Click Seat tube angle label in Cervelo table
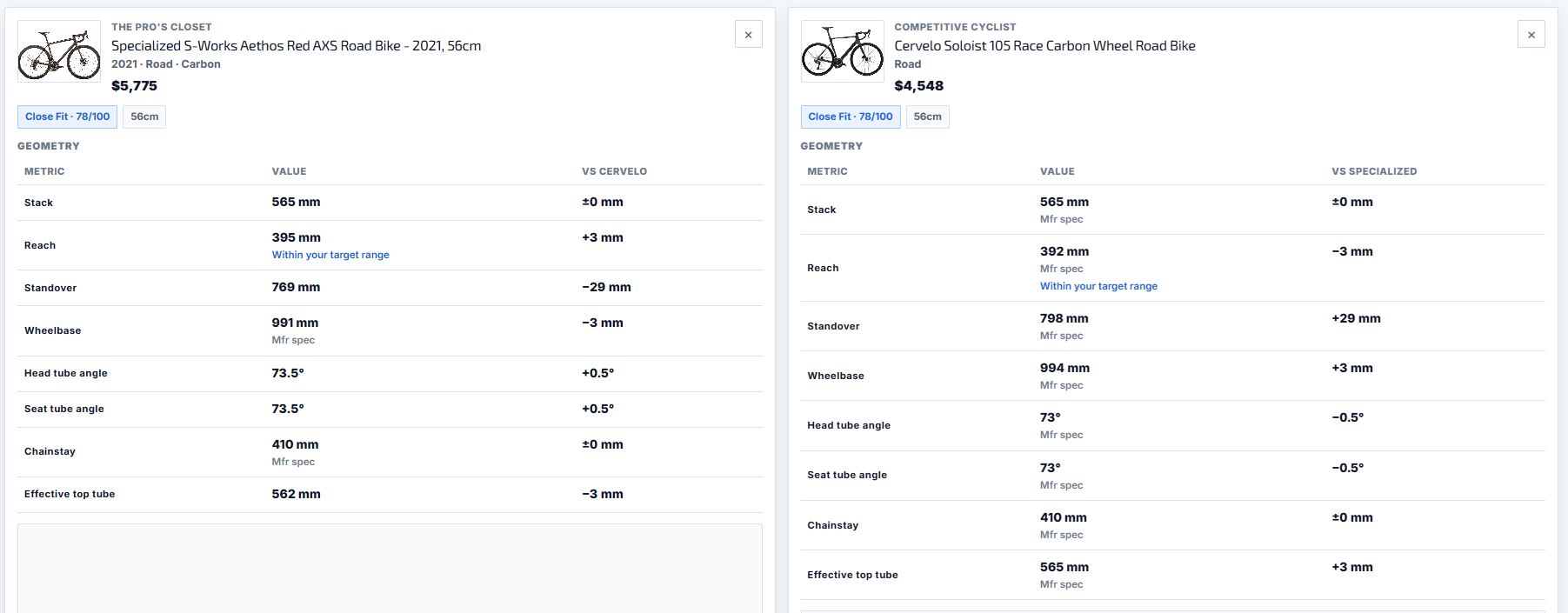Image resolution: width=1568 pixels, height=613 pixels. pyautogui.click(x=847, y=475)
